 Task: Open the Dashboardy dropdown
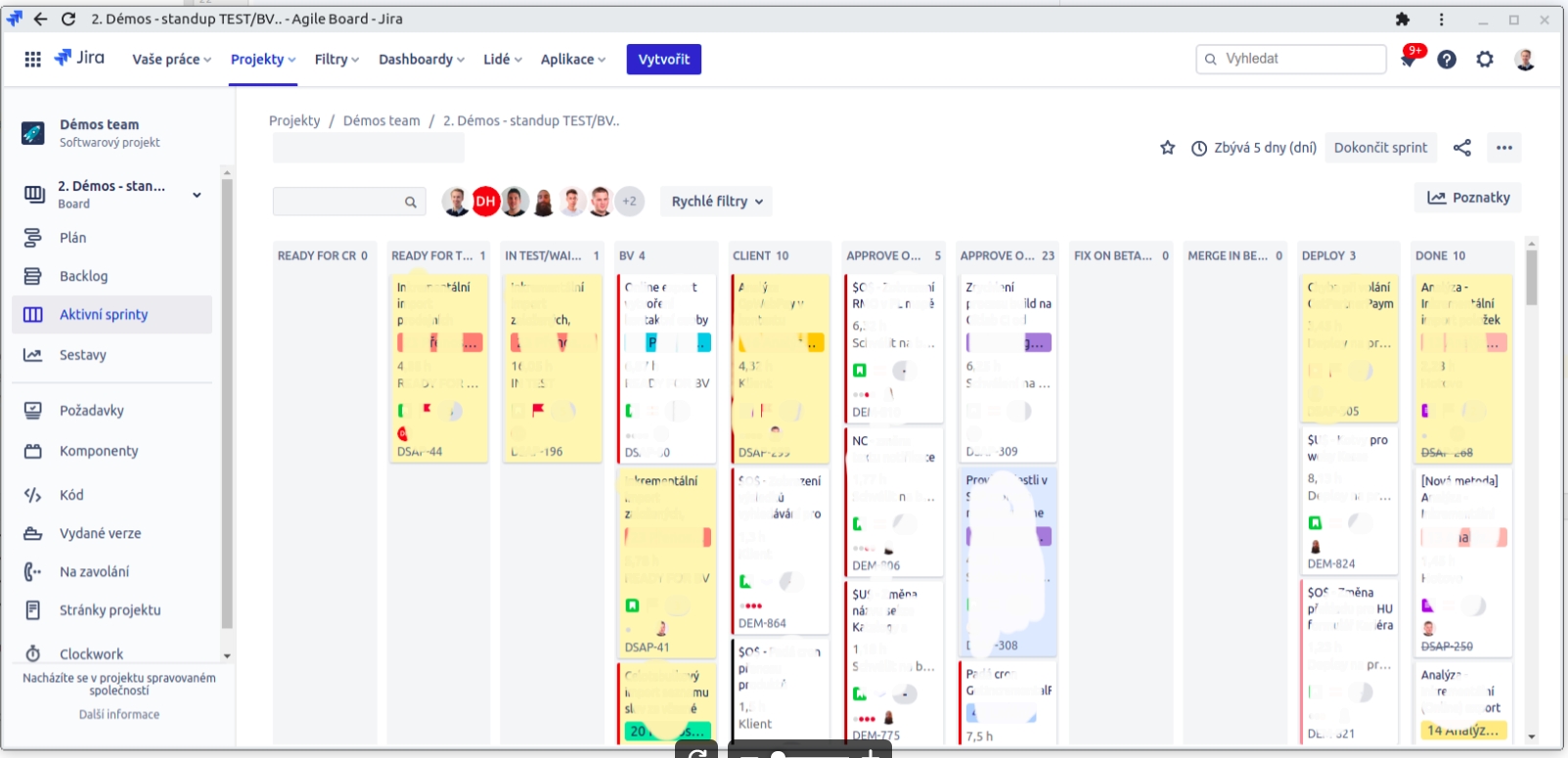pyautogui.click(x=422, y=60)
